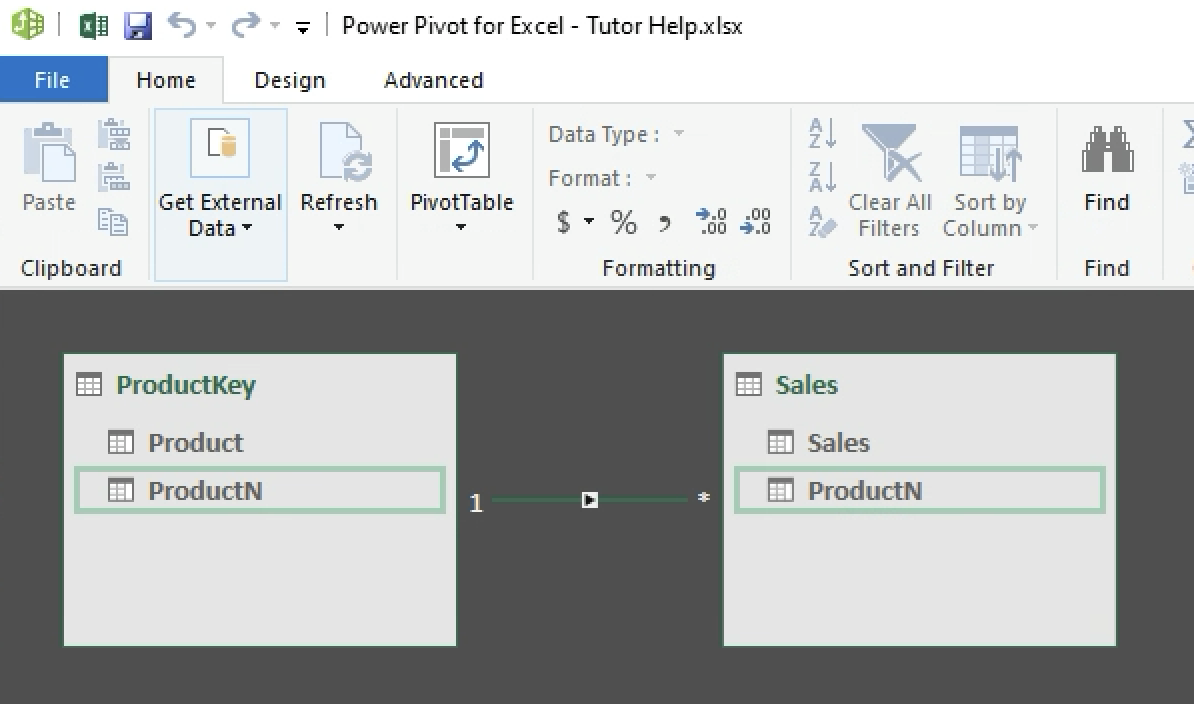
Task: Switch to the Design tab
Action: click(x=290, y=80)
